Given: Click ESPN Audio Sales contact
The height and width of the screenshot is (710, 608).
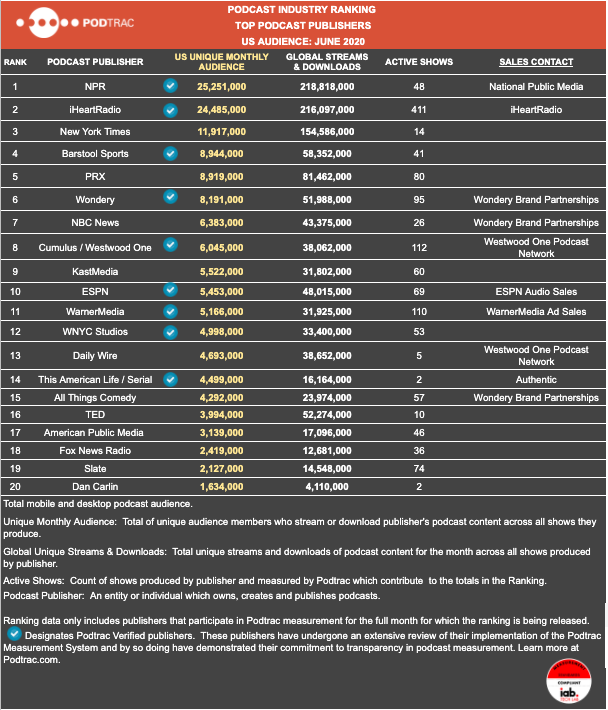Looking at the screenshot, I should pos(536,292).
